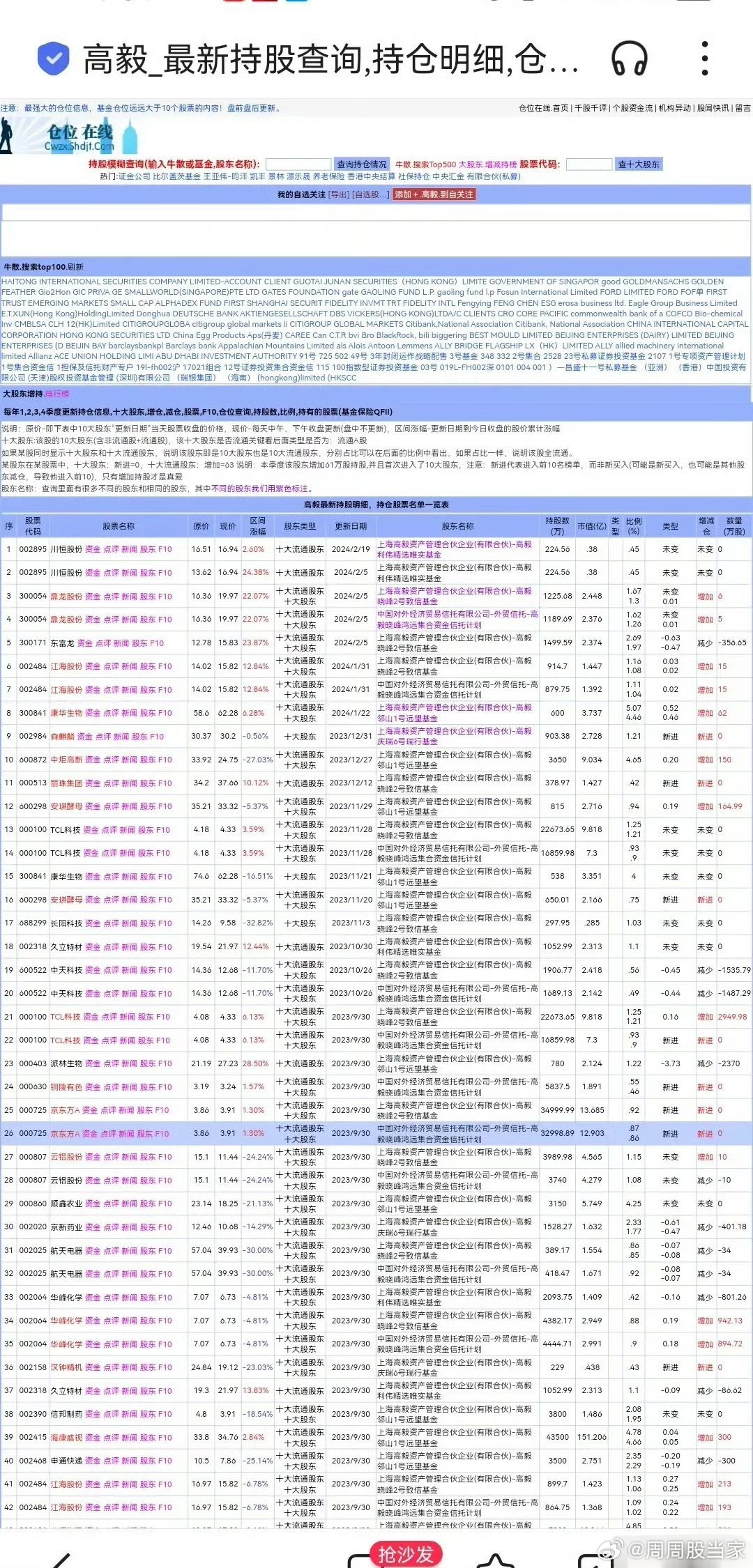Click hot keyword 比尔盖茨基金
The image size is (753, 1568).
pyautogui.click(x=177, y=176)
